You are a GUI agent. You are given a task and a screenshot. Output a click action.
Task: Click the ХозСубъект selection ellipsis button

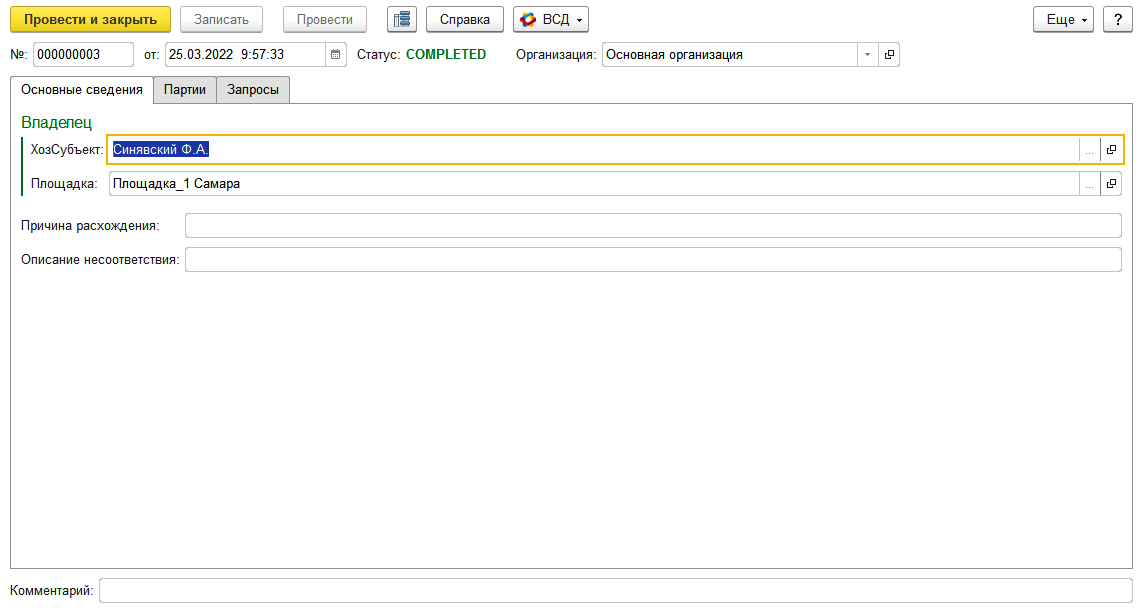[1089, 150]
